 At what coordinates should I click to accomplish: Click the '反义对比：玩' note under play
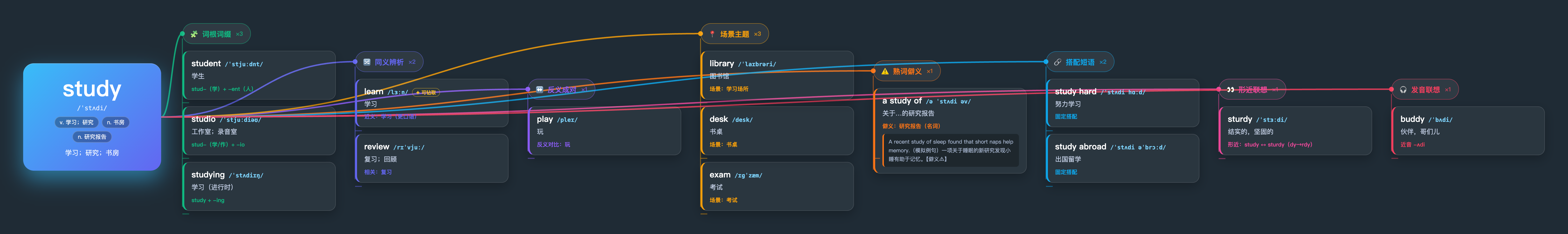tap(553, 145)
